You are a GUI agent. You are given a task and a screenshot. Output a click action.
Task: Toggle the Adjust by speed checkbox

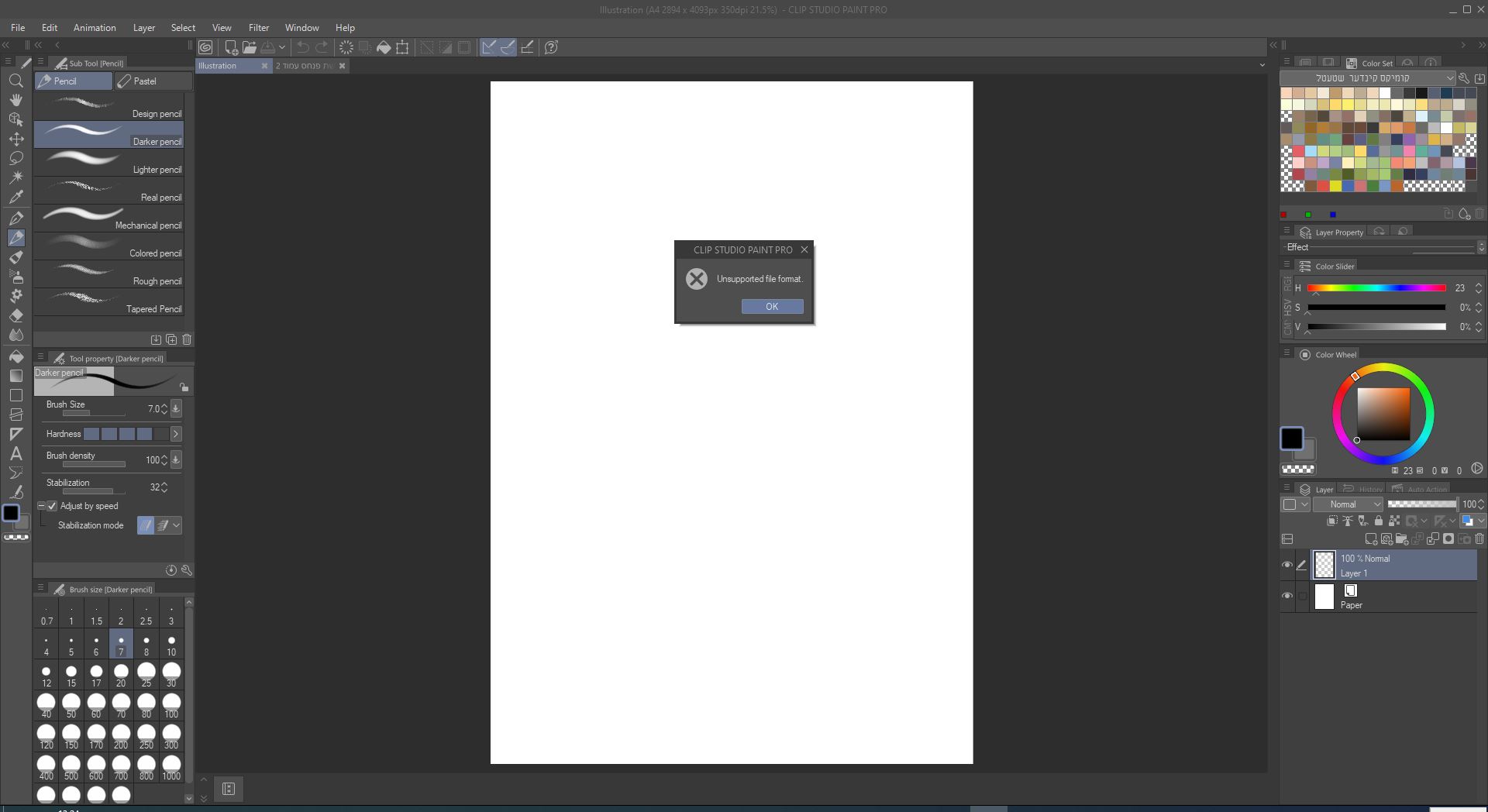tap(52, 506)
